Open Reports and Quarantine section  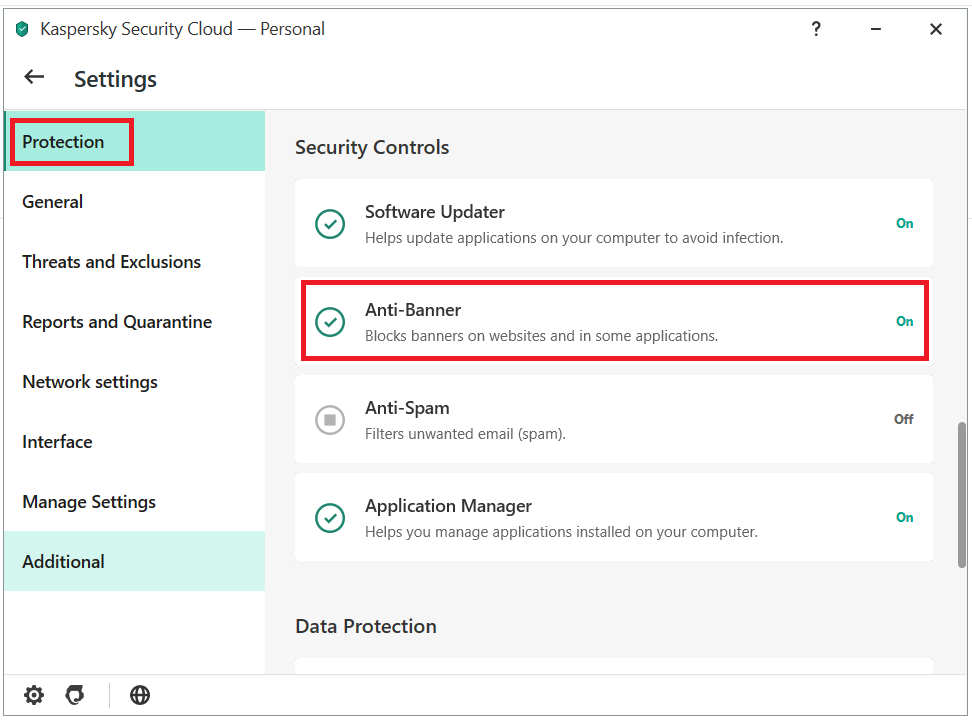135,322
